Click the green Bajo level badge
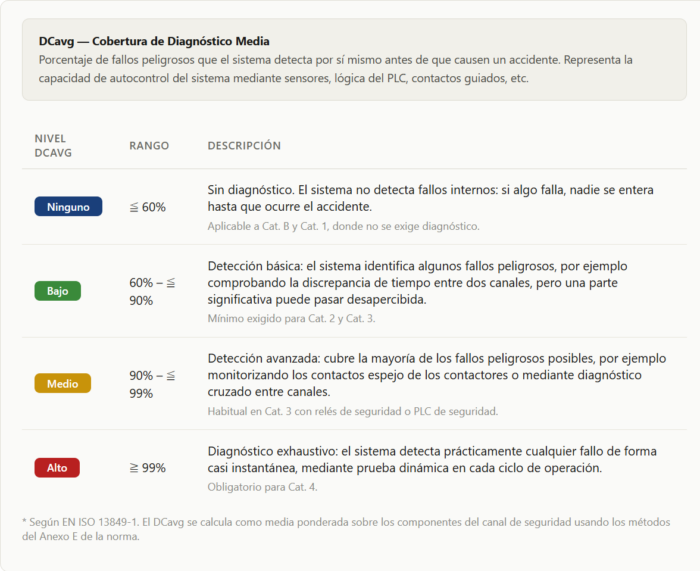Viewport: 700px width, 571px height. 58,291
